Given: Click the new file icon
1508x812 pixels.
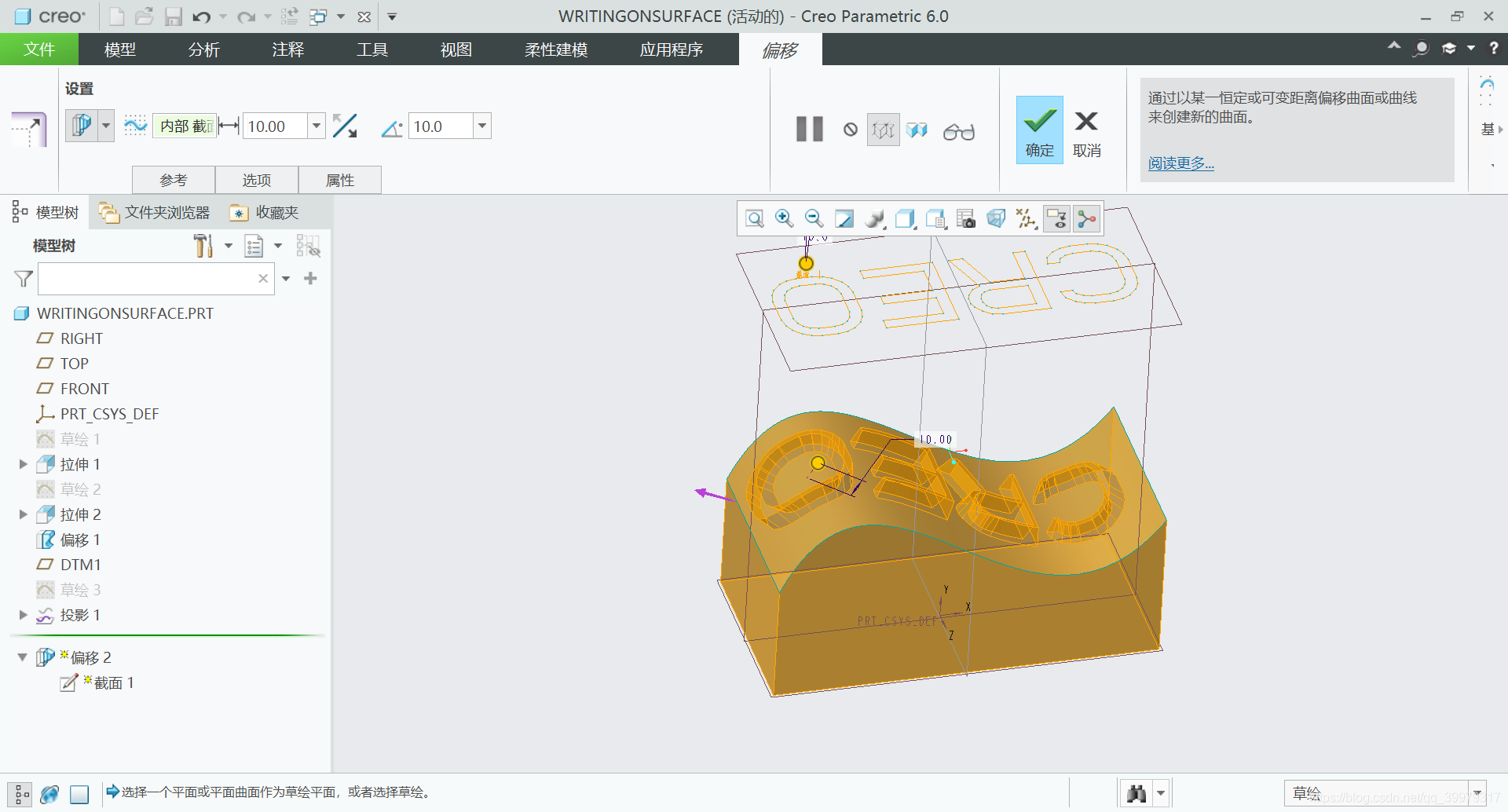Looking at the screenshot, I should (116, 16).
